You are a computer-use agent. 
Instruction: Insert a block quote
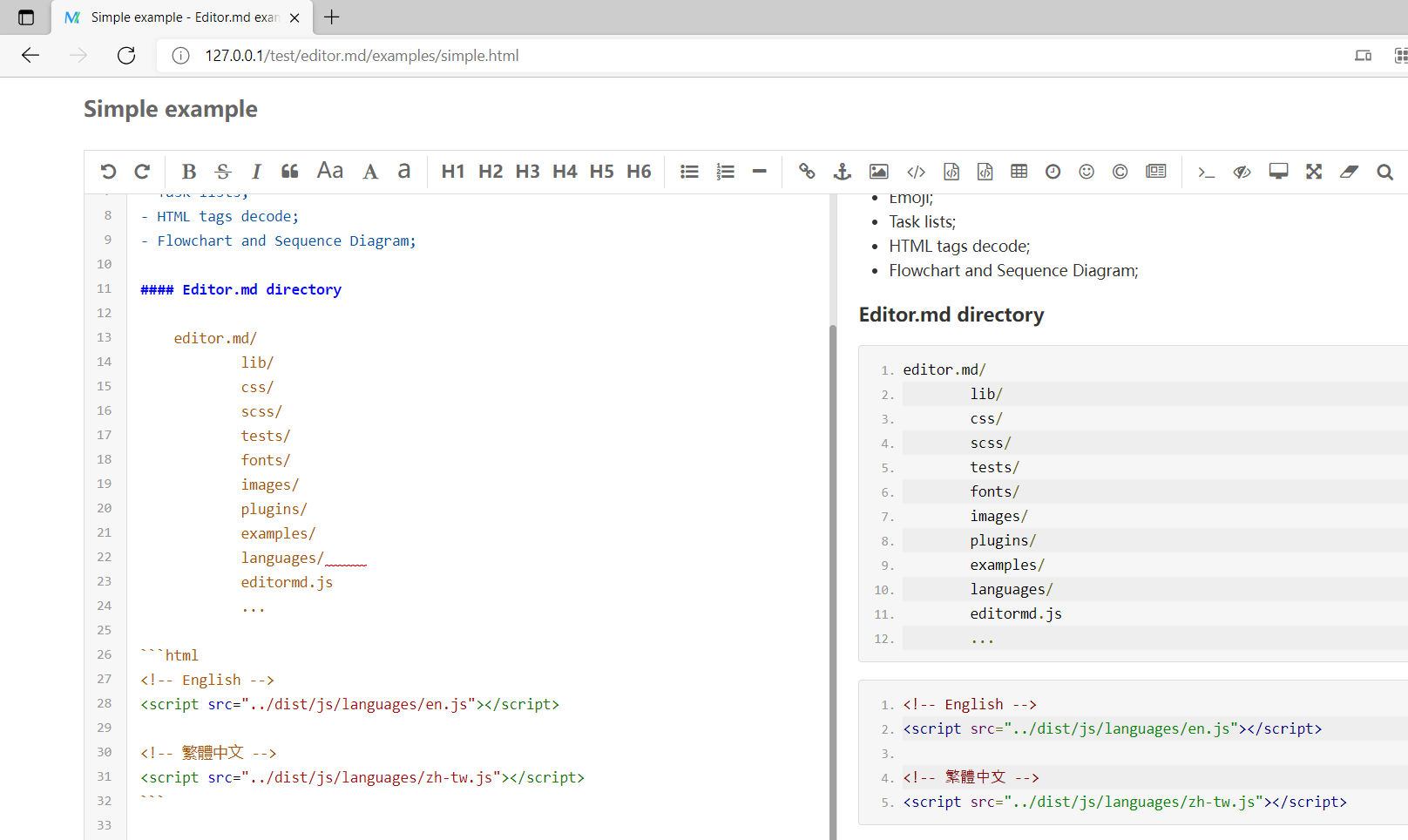290,172
